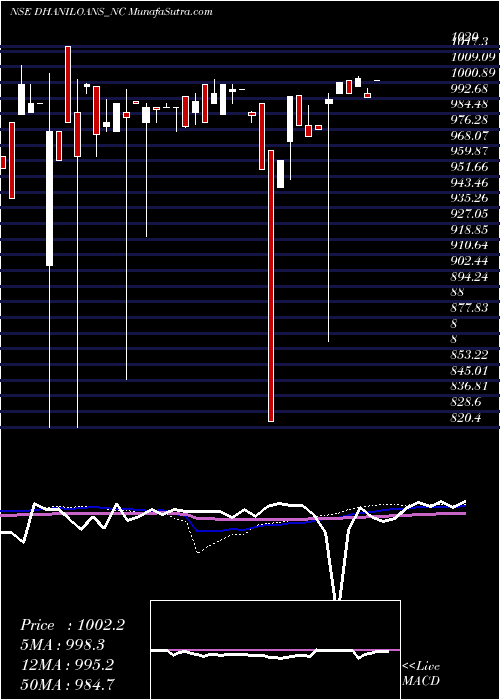The image size is (500, 700).
Task: Select the 1009.09 price axis label
Action: click(473, 57)
